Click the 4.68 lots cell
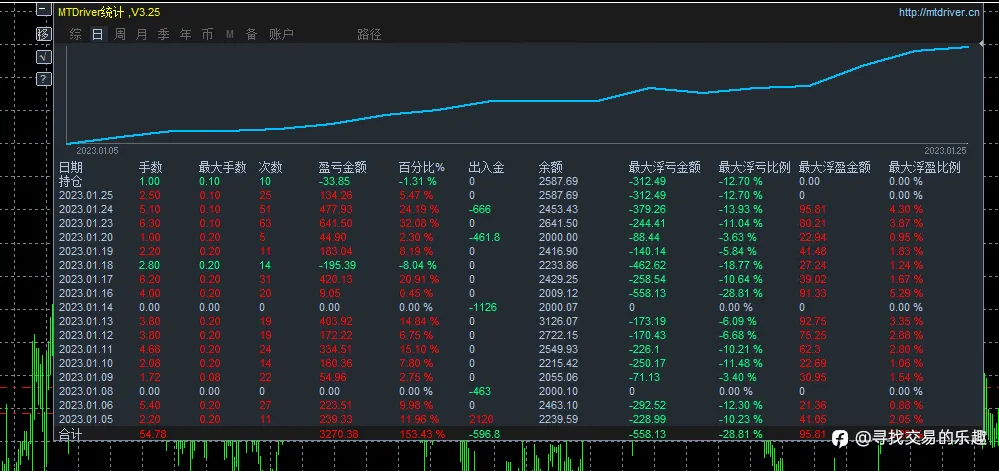This screenshot has height=471, width=999. (149, 349)
